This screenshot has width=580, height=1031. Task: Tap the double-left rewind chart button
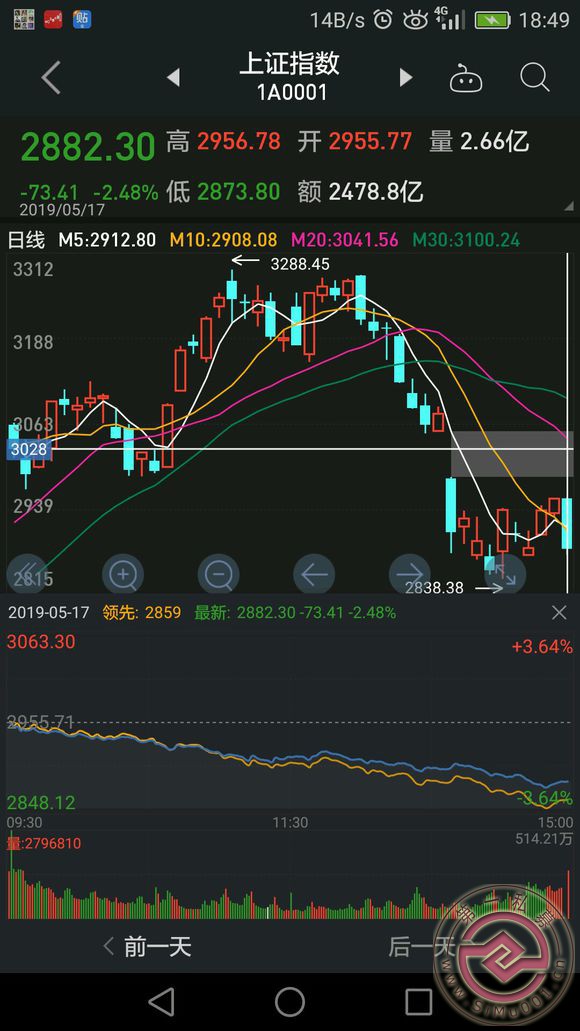click(27, 575)
